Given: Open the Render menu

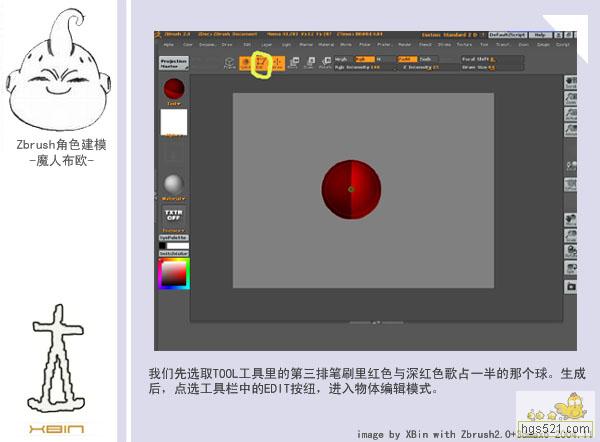Looking at the screenshot, I should click(404, 44).
